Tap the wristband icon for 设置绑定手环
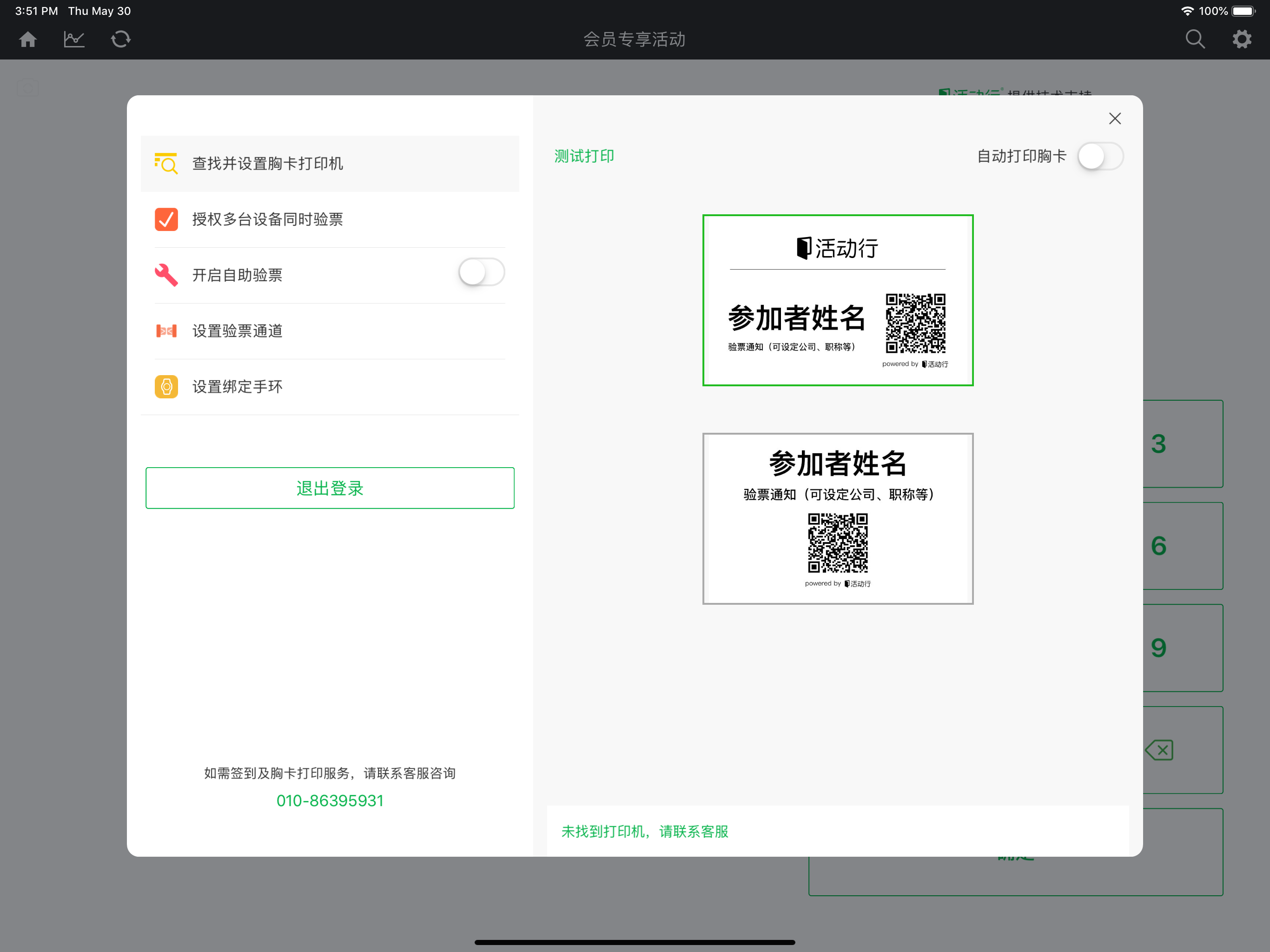Image resolution: width=1270 pixels, height=952 pixels. [x=166, y=386]
